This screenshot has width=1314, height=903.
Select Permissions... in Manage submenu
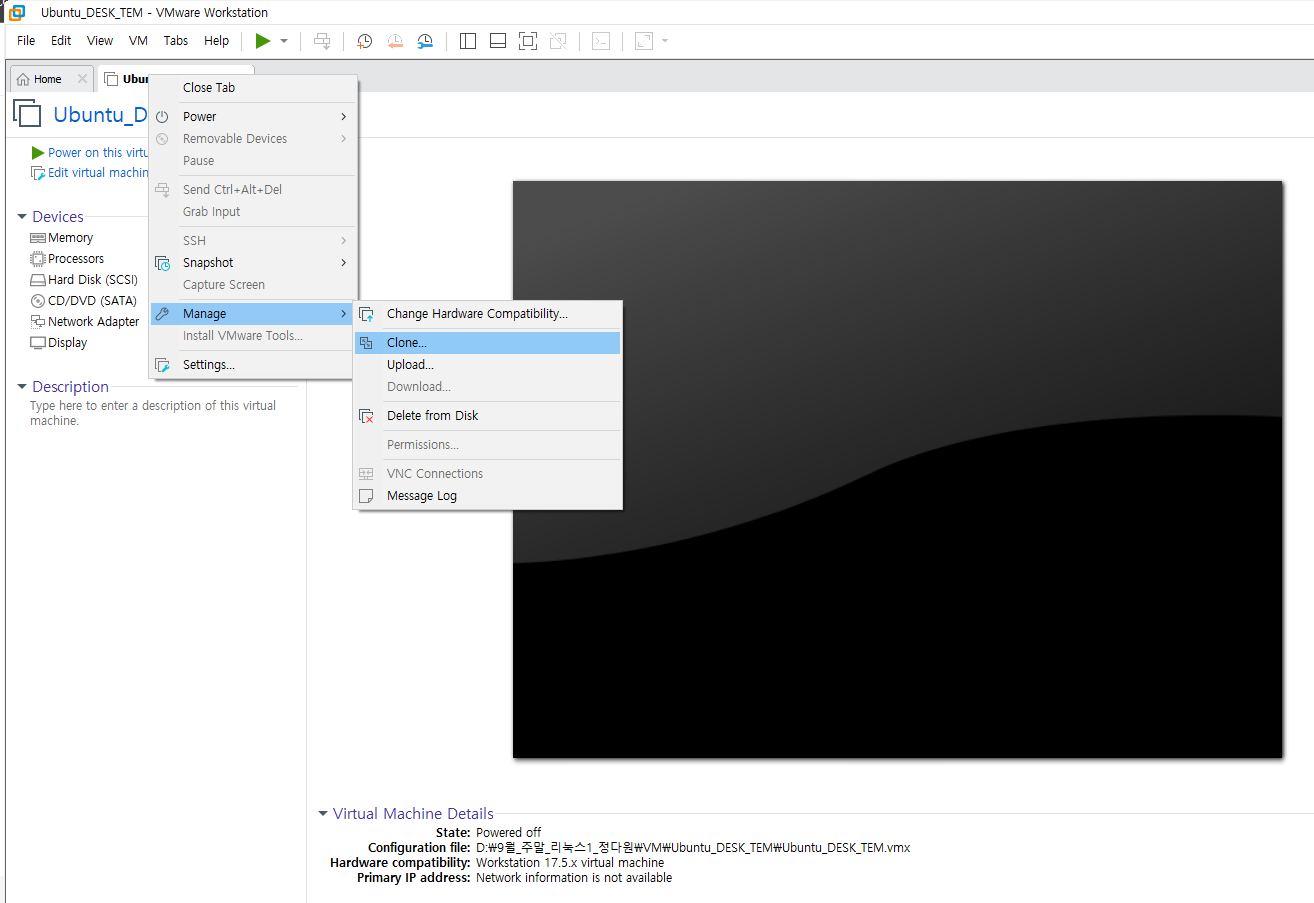(487, 445)
